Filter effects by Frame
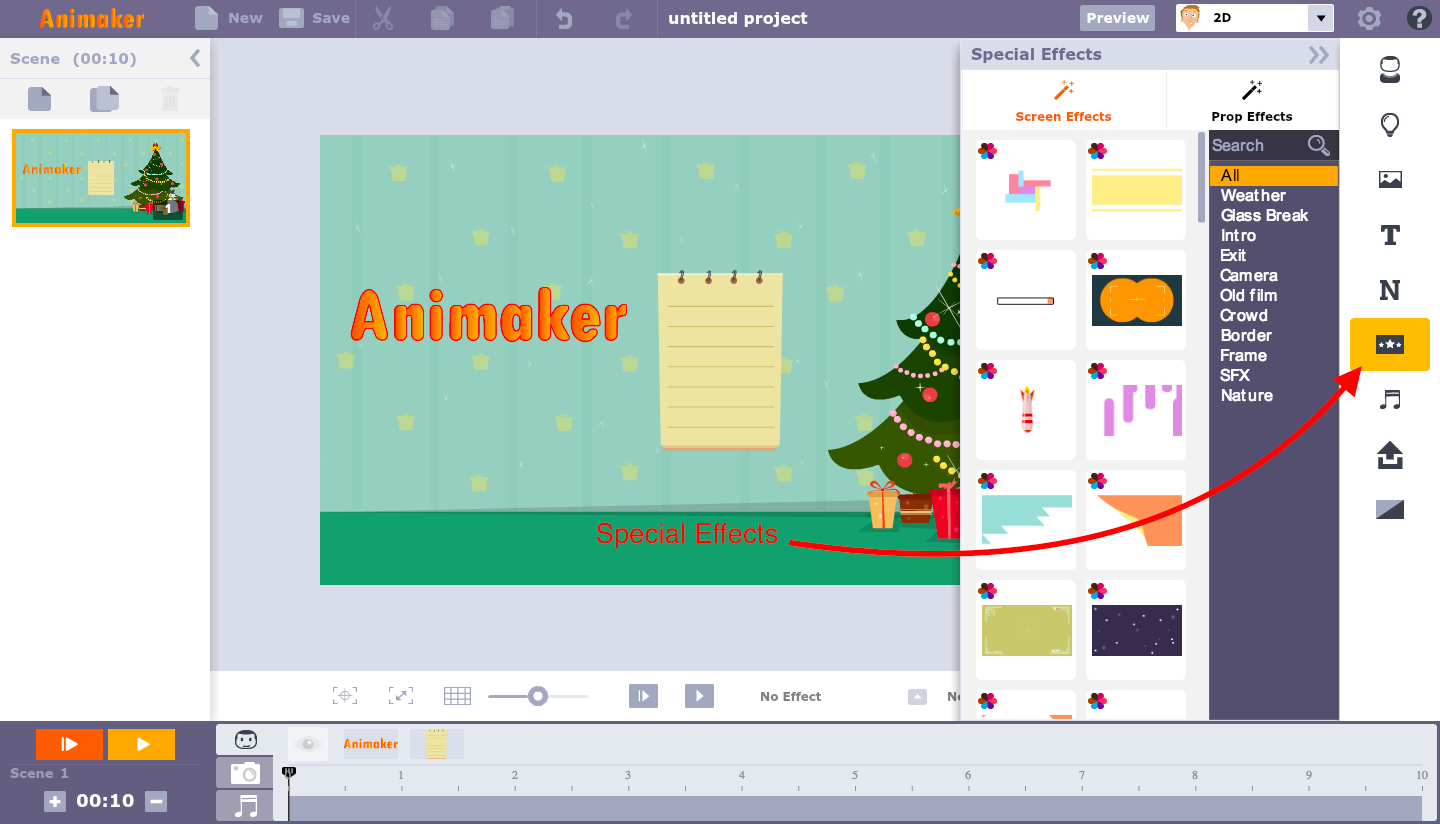 [1243, 356]
